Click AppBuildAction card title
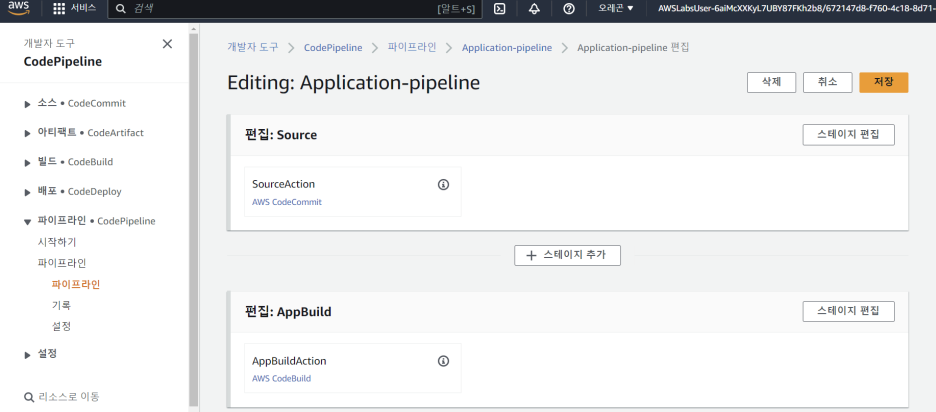Screen dimensions: 936x412 (x=289, y=361)
